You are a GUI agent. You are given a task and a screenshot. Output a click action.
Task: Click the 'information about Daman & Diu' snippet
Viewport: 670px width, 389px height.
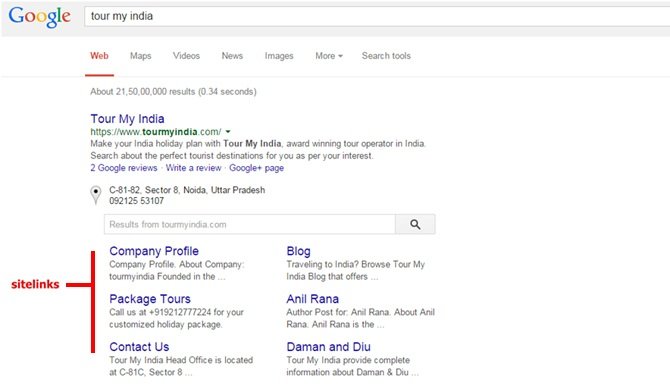tap(353, 366)
